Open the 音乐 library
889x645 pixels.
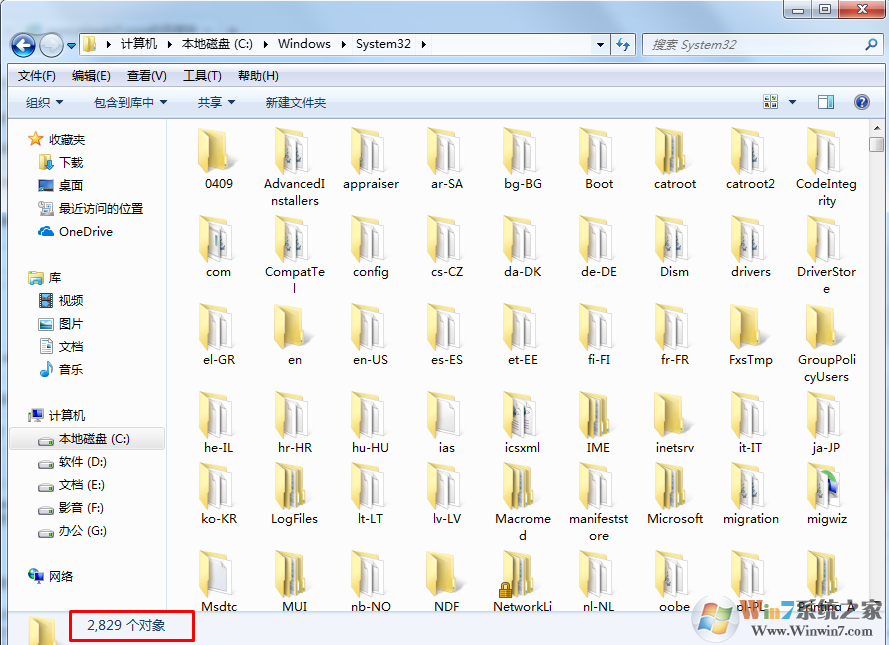[71, 370]
